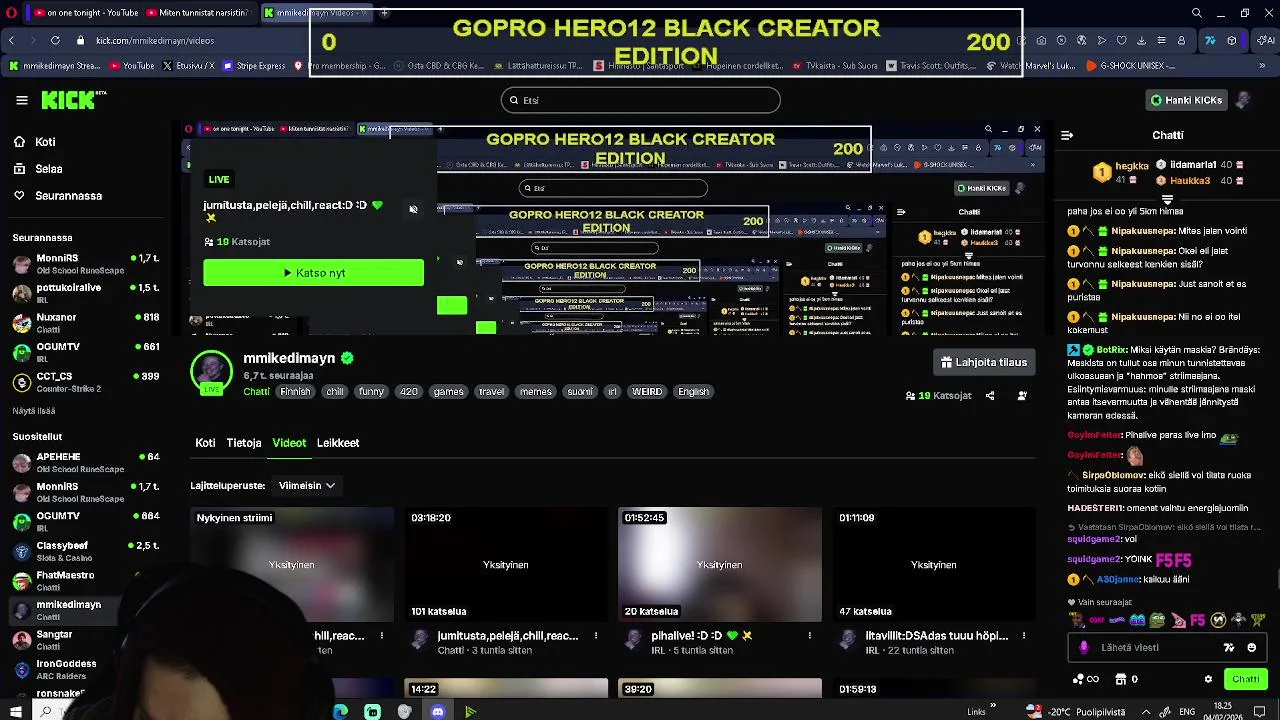Image resolution: width=1280 pixels, height=720 pixels.
Task: Open APEHEHE in recommended channels
Action: click(x=86, y=462)
